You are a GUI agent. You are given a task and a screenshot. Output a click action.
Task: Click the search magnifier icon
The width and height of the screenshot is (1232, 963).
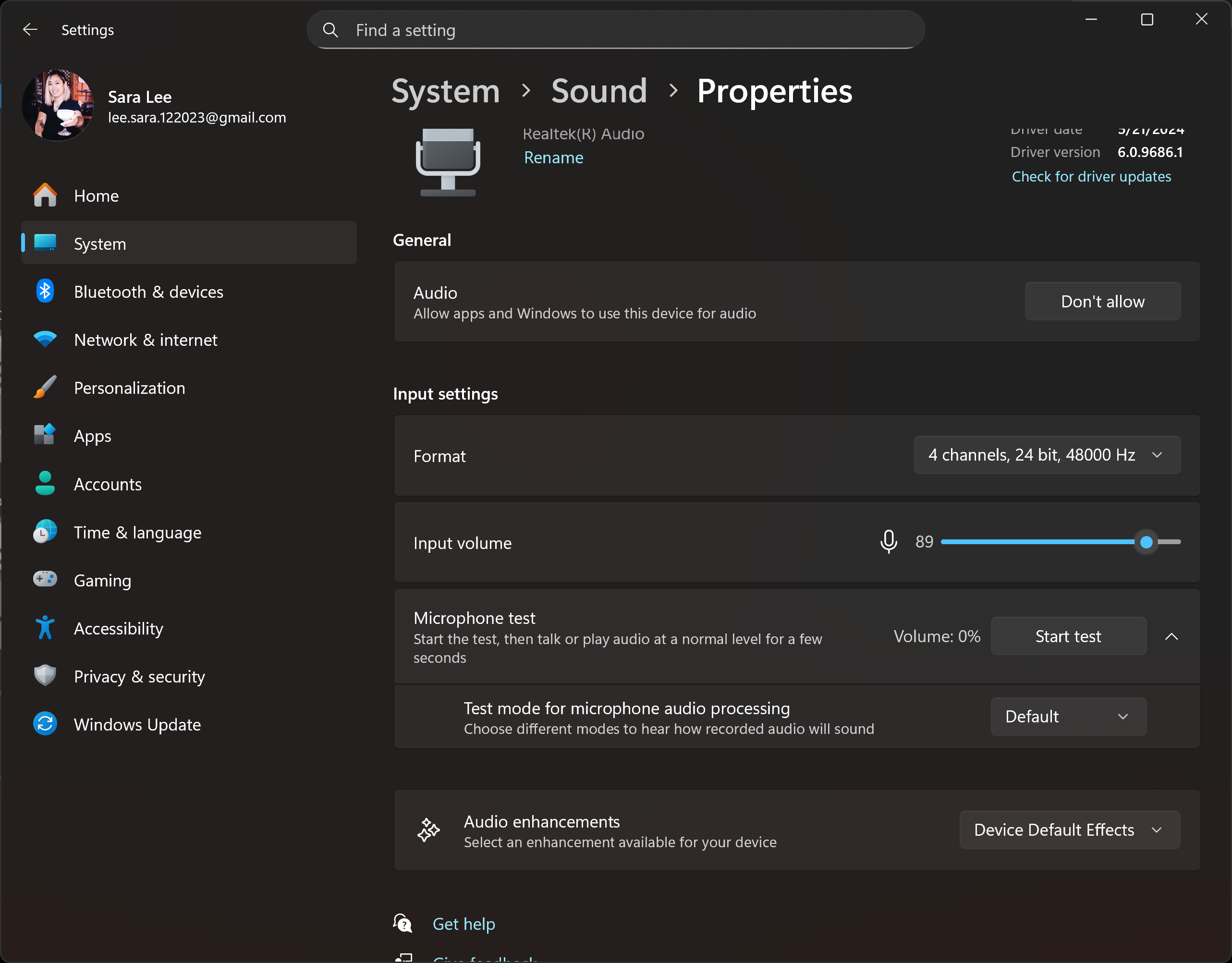coord(330,30)
